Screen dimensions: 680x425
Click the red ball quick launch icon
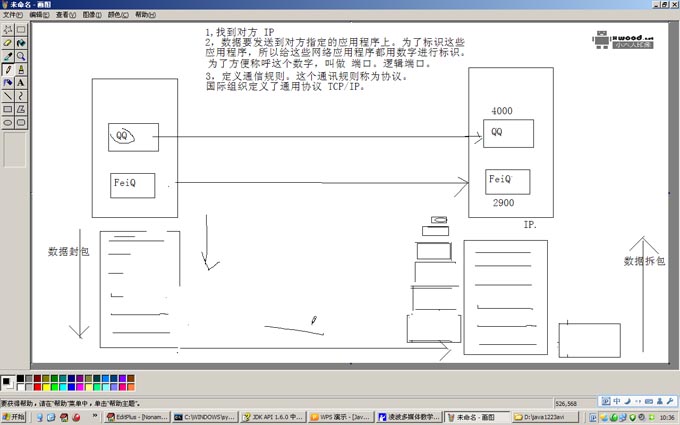point(76,417)
